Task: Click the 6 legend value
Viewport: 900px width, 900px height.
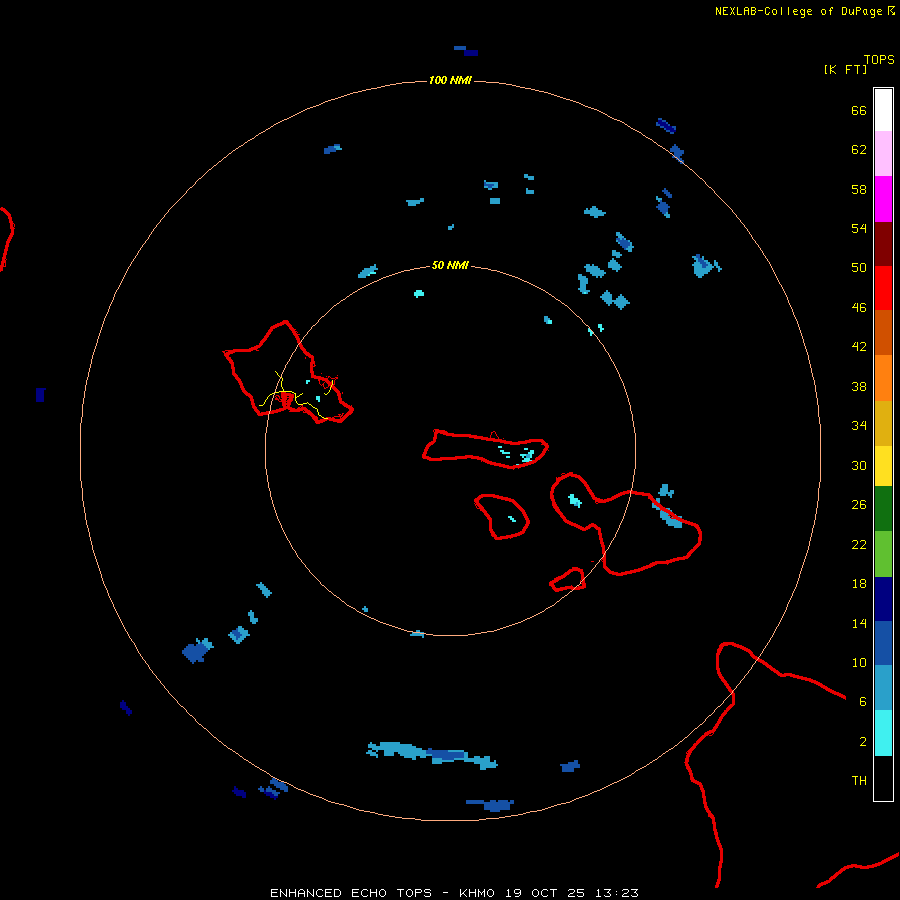Action: (x=863, y=702)
